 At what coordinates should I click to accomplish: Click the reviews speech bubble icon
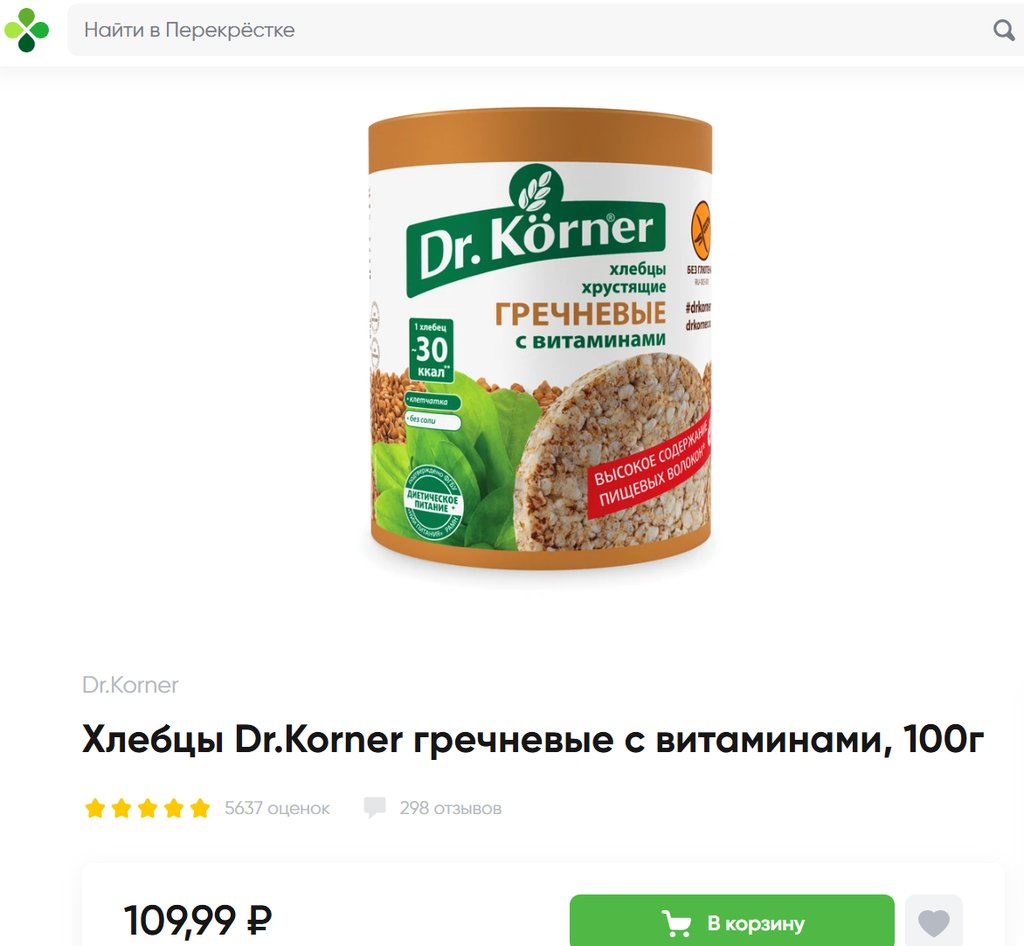(x=374, y=808)
